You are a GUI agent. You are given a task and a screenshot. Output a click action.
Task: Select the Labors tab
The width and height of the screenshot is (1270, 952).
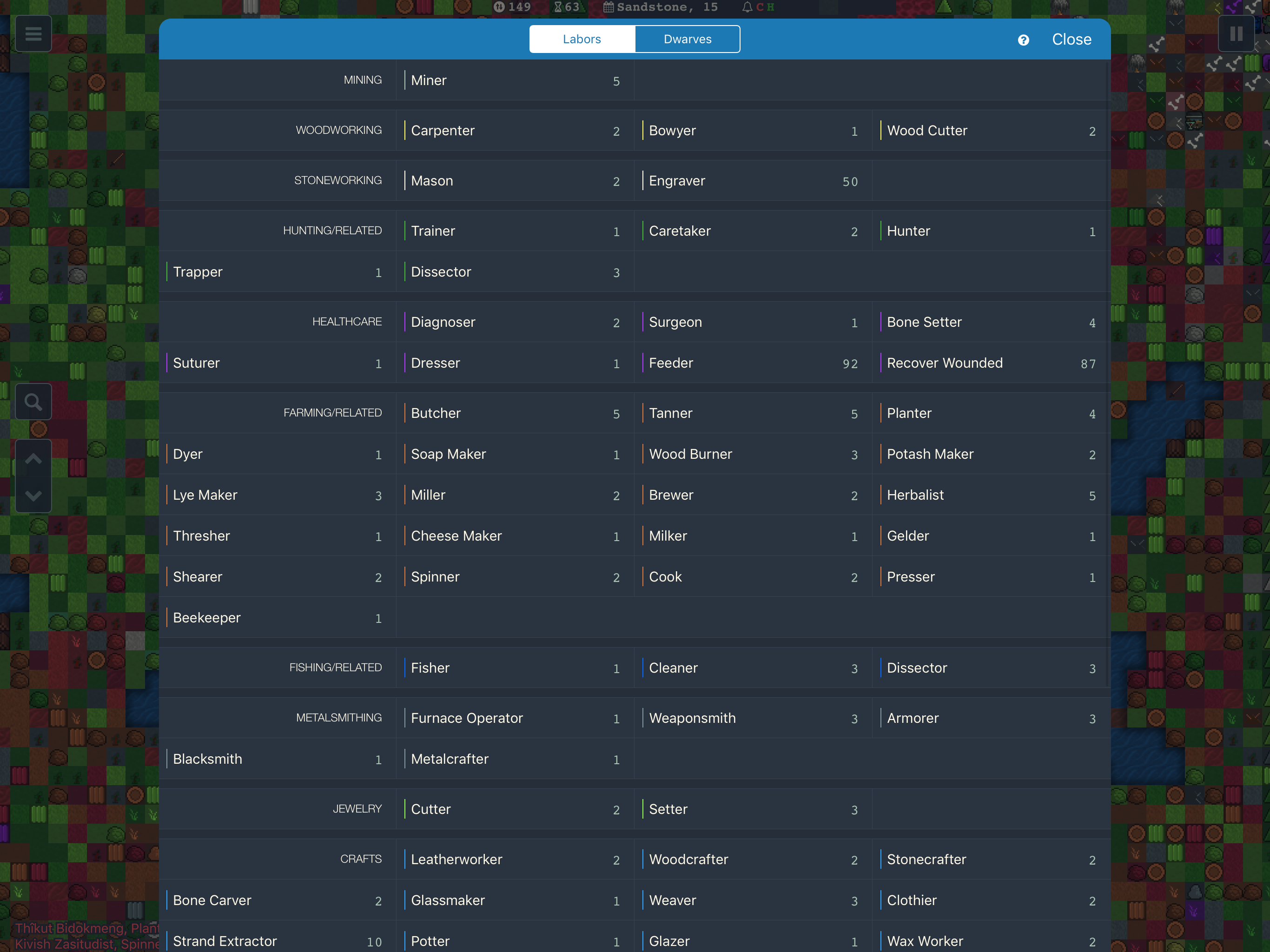[x=582, y=39]
